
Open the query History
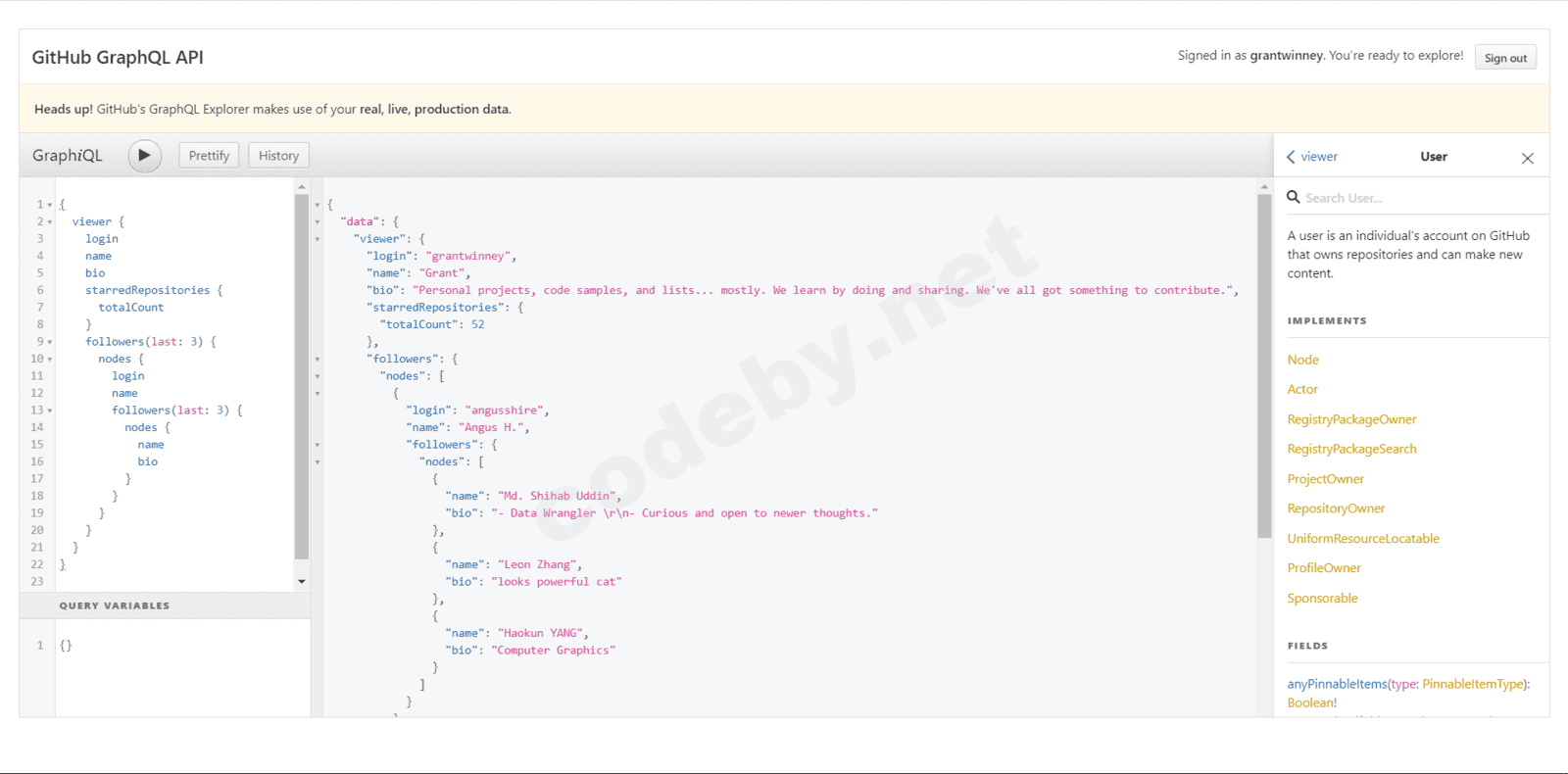tap(278, 156)
